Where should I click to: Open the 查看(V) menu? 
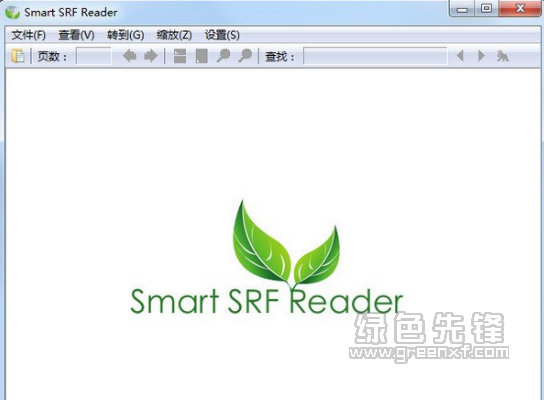coord(76,35)
